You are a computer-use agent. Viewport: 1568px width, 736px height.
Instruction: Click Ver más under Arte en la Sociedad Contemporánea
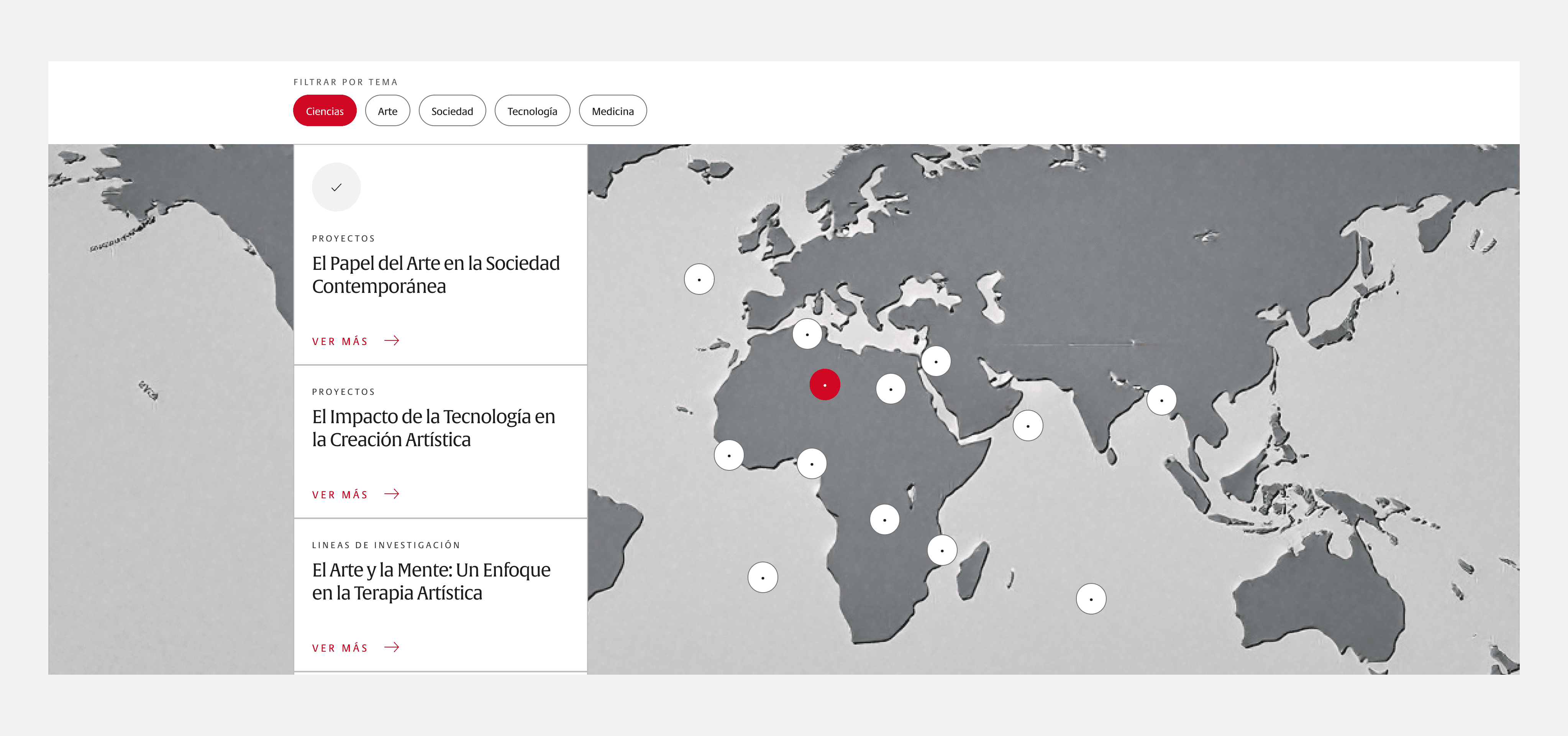click(x=340, y=342)
